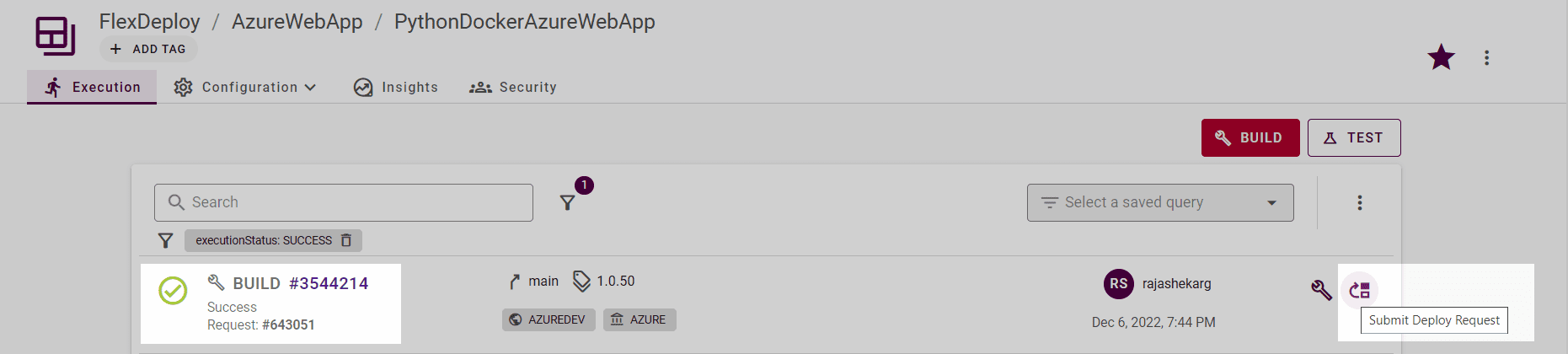Click the funnel icon beside filter chip
1568x354 pixels.
pyautogui.click(x=166, y=241)
